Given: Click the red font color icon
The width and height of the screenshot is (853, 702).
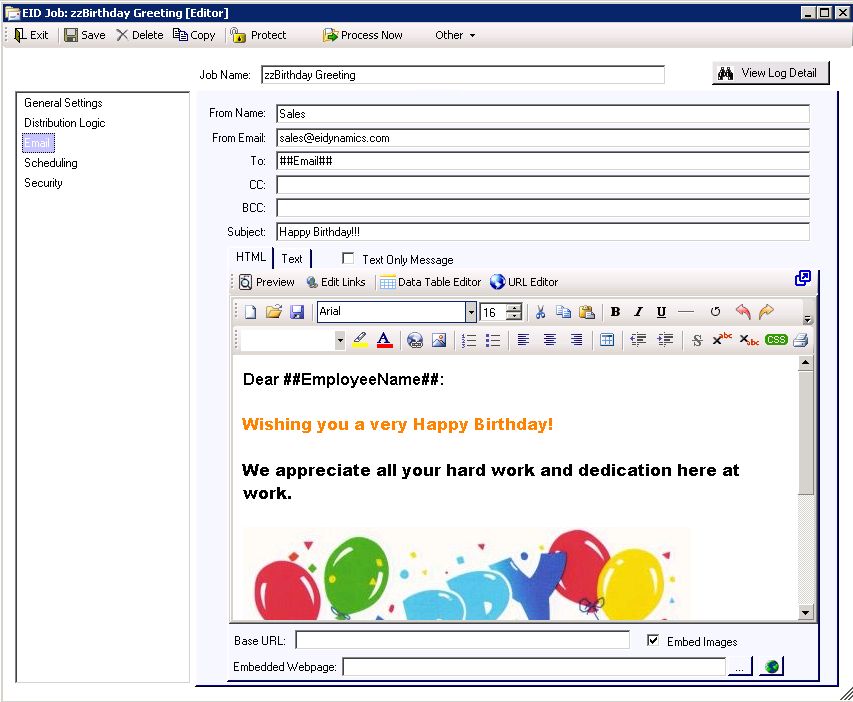Looking at the screenshot, I should coord(384,340).
